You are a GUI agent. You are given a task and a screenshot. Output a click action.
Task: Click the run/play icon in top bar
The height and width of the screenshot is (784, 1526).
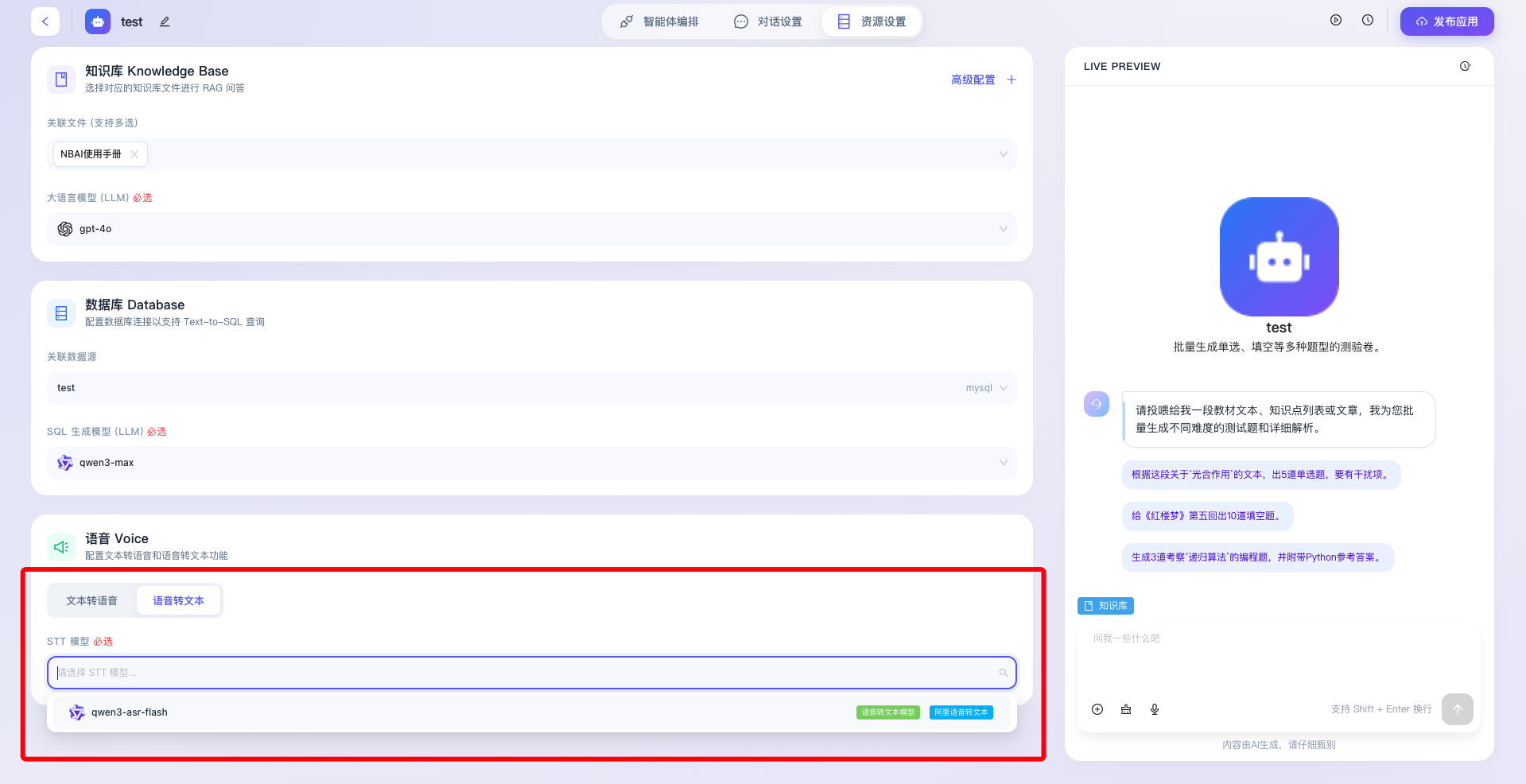pos(1336,21)
